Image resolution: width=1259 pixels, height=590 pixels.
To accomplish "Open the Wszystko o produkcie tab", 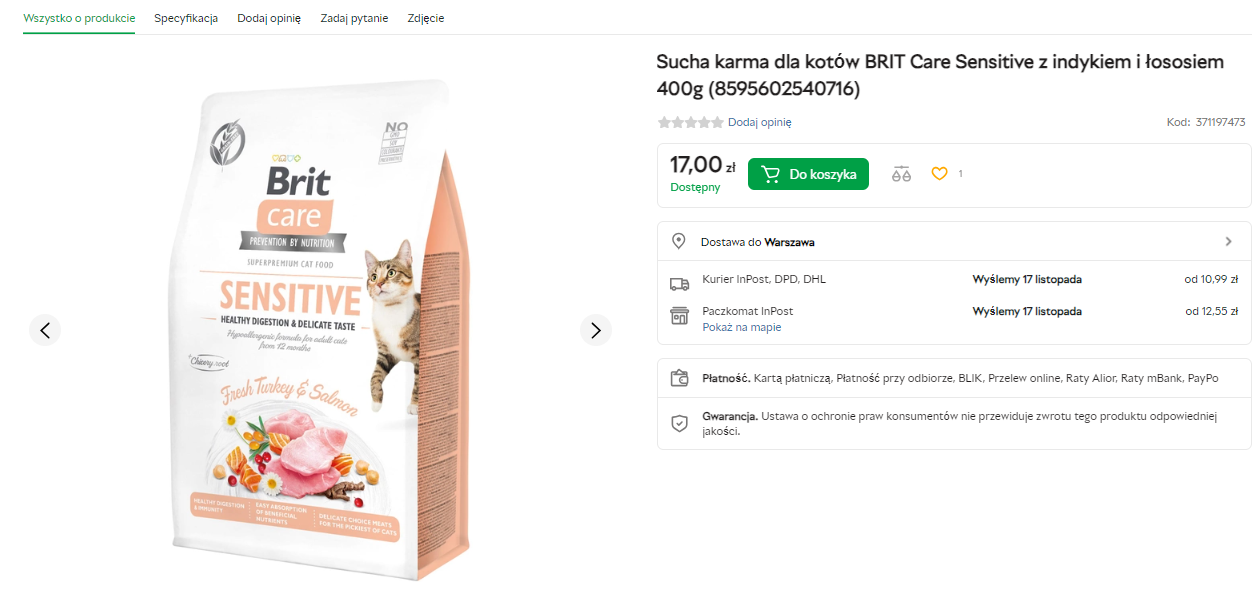I will [x=79, y=18].
